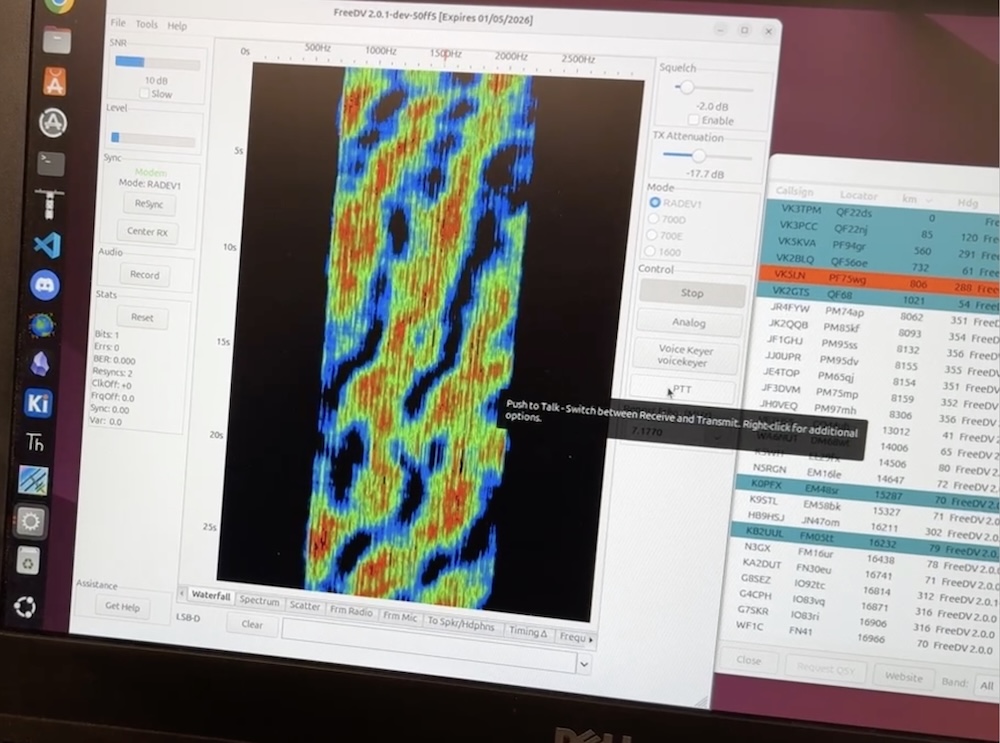Enable the Squelch checkbox
The width and height of the screenshot is (1000, 743).
[693, 120]
